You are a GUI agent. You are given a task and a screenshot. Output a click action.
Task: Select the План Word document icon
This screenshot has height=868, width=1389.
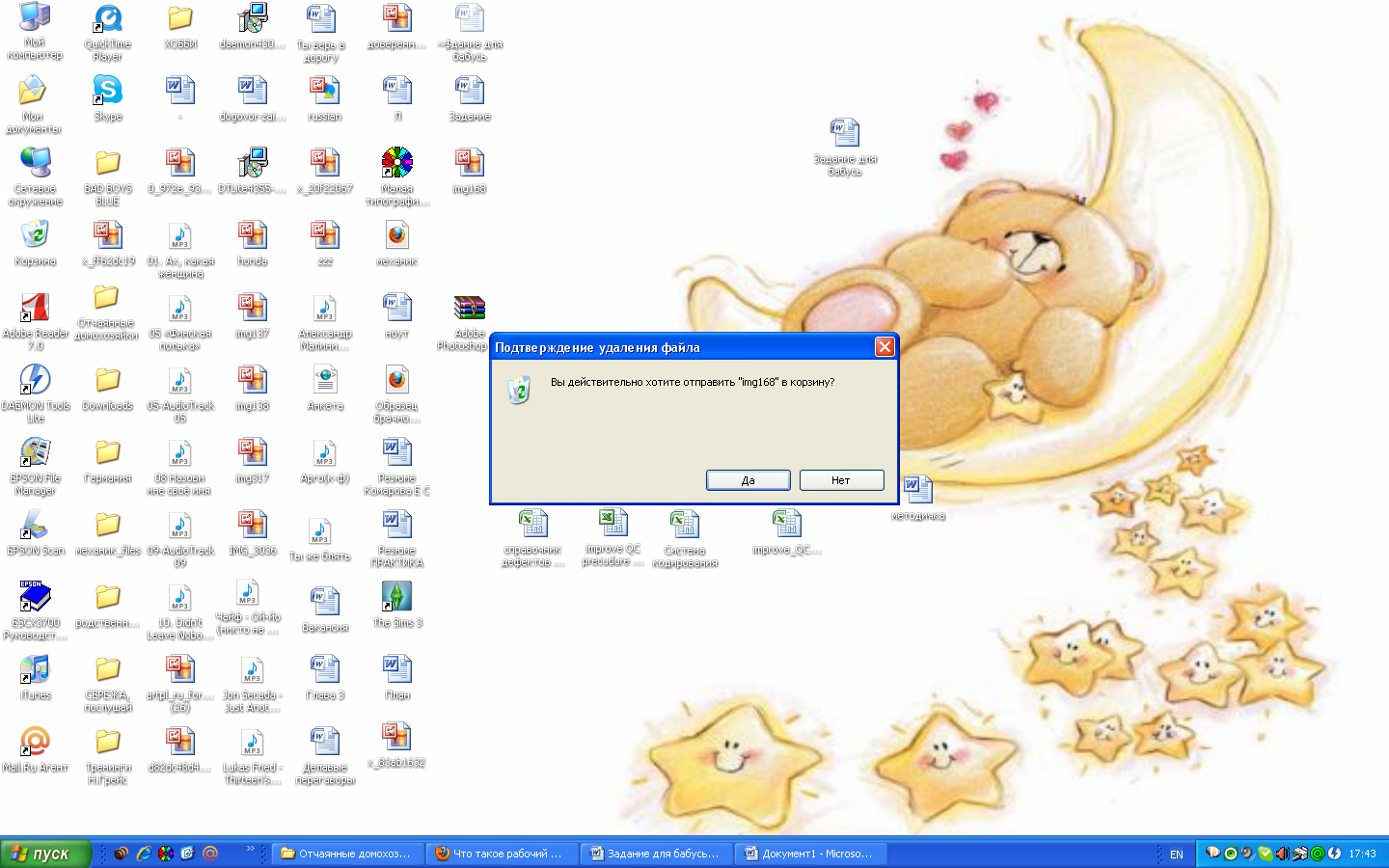[397, 678]
